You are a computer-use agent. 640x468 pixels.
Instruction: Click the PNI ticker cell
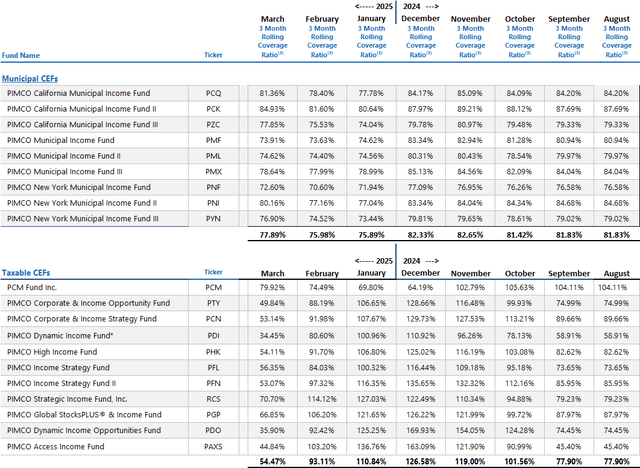(x=213, y=203)
